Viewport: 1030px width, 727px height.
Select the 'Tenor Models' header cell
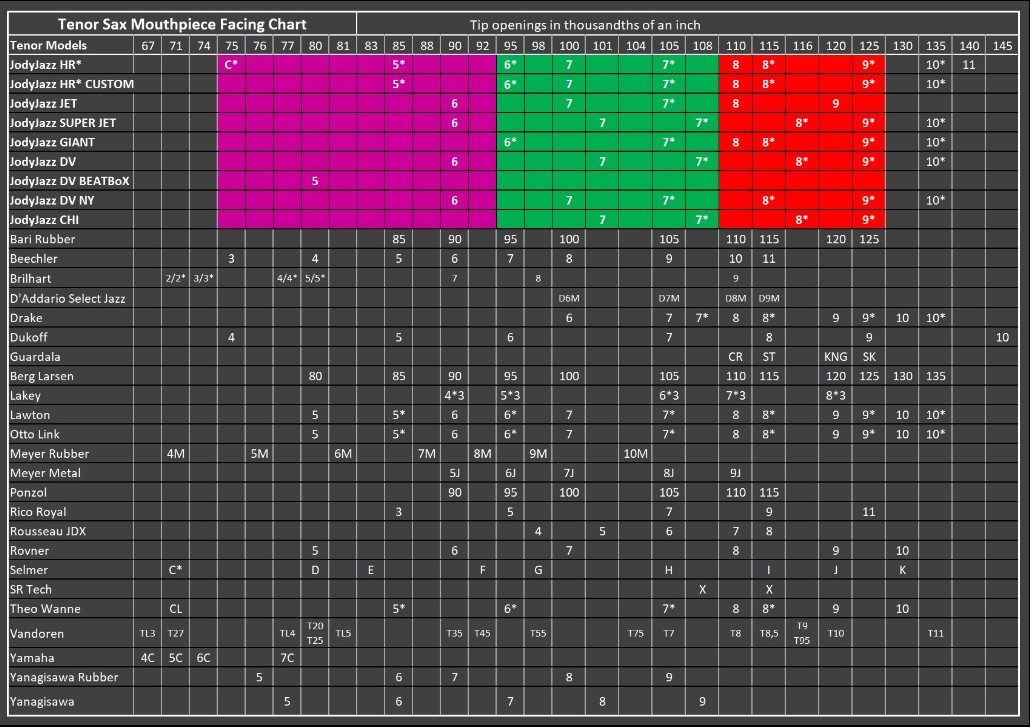point(48,45)
